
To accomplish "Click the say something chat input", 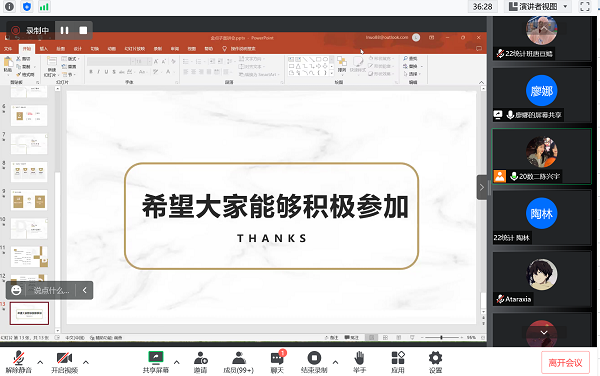I will (51, 290).
